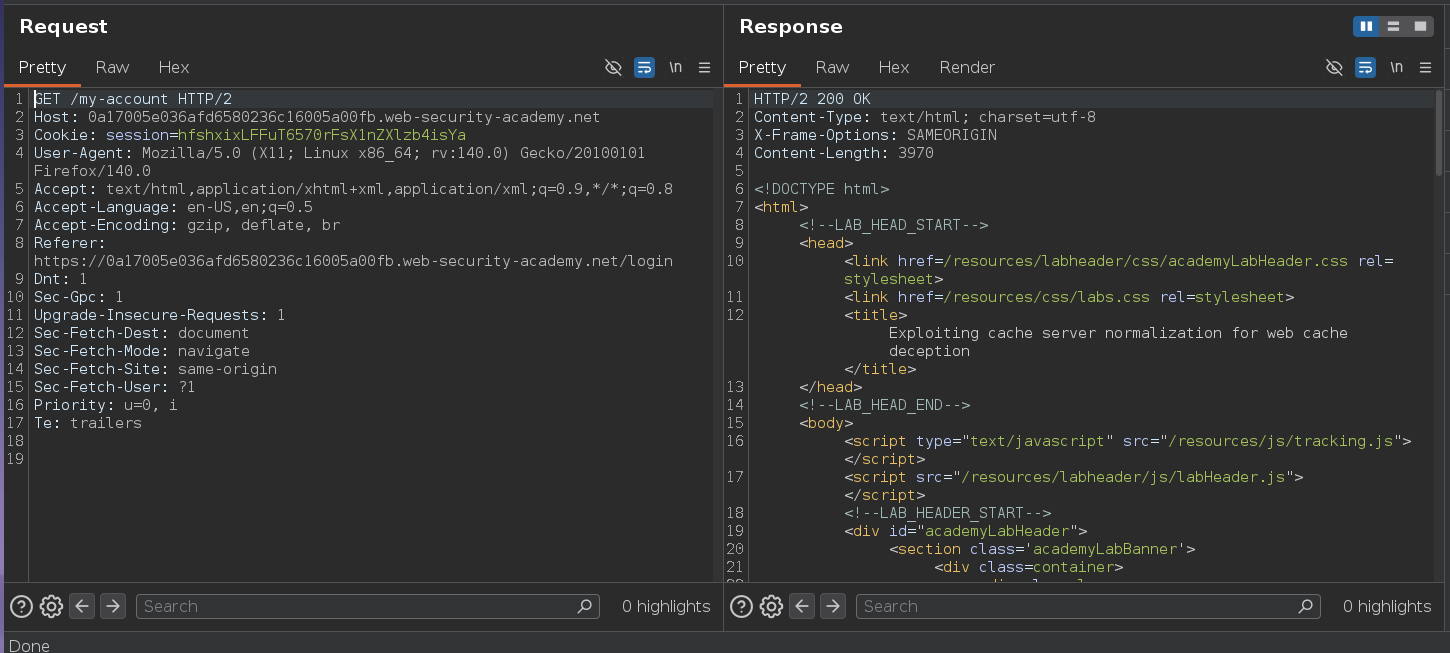Click the Done status bar text
1450x653 pixels.
point(29,645)
